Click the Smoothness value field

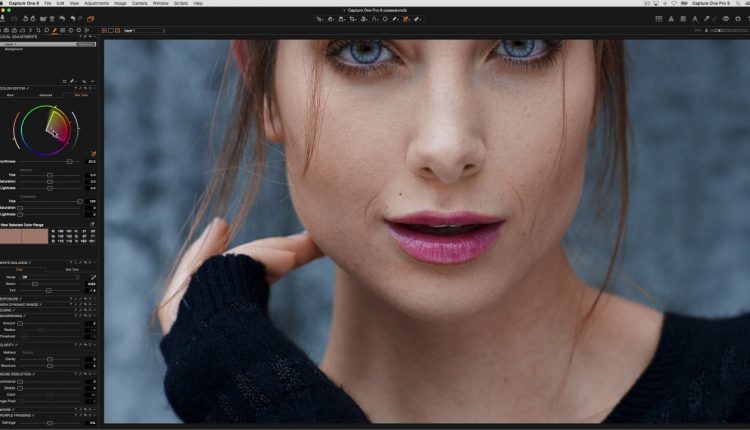tap(91, 162)
